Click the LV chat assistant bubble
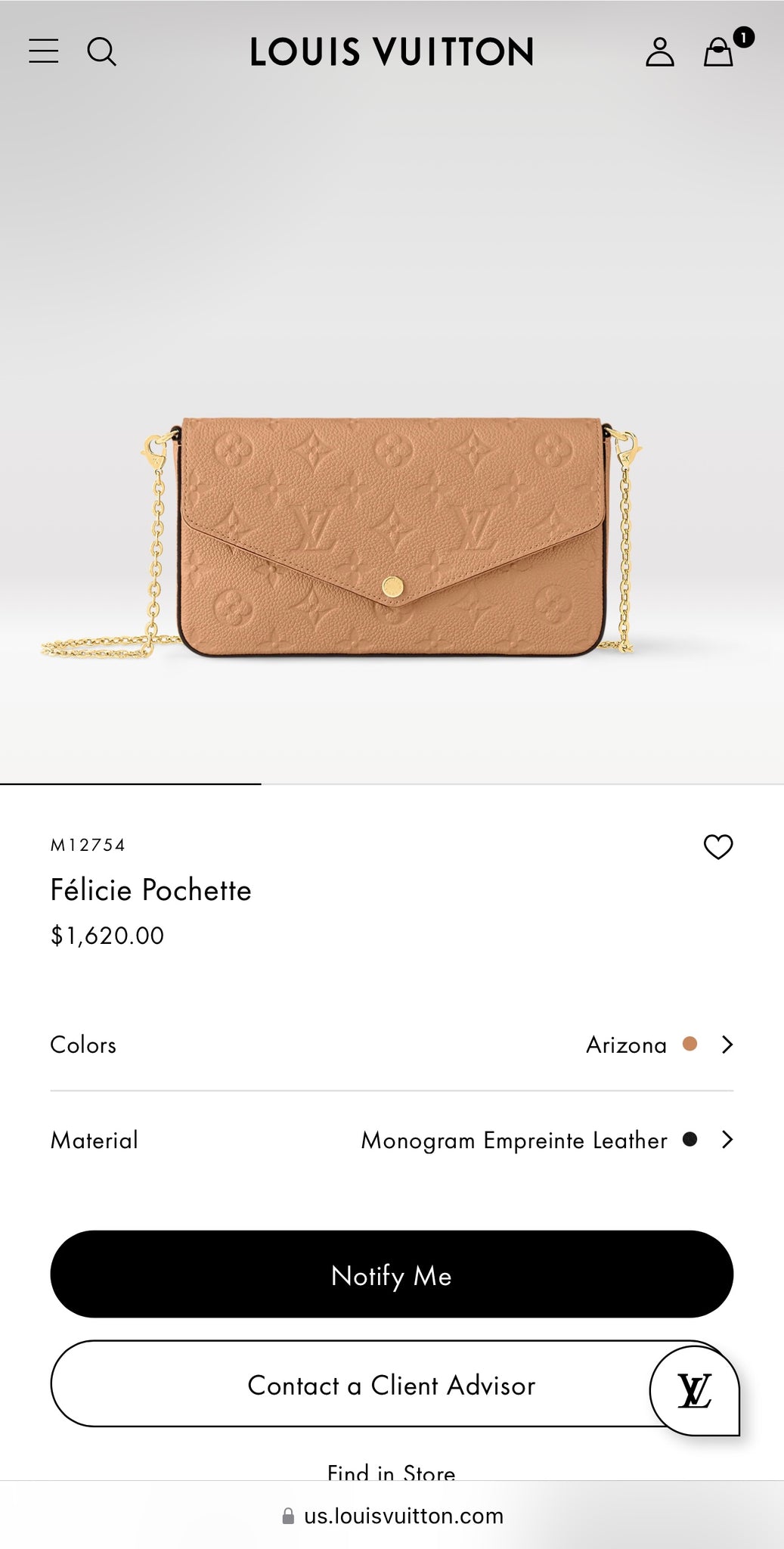This screenshot has height=1549, width=784. (x=694, y=1389)
